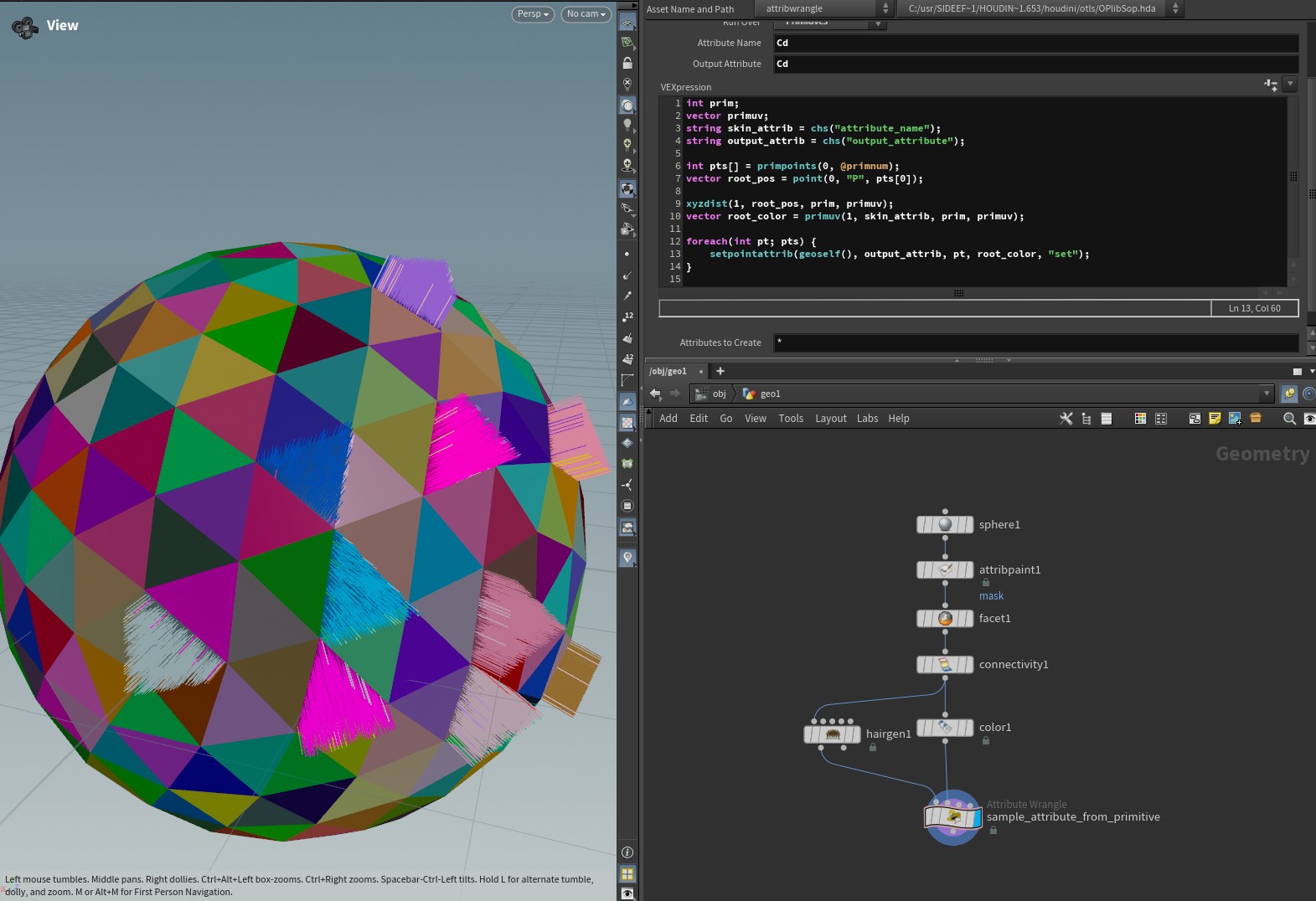Open the Persp viewport dropdown
The width and height of the screenshot is (1316, 901).
(533, 14)
